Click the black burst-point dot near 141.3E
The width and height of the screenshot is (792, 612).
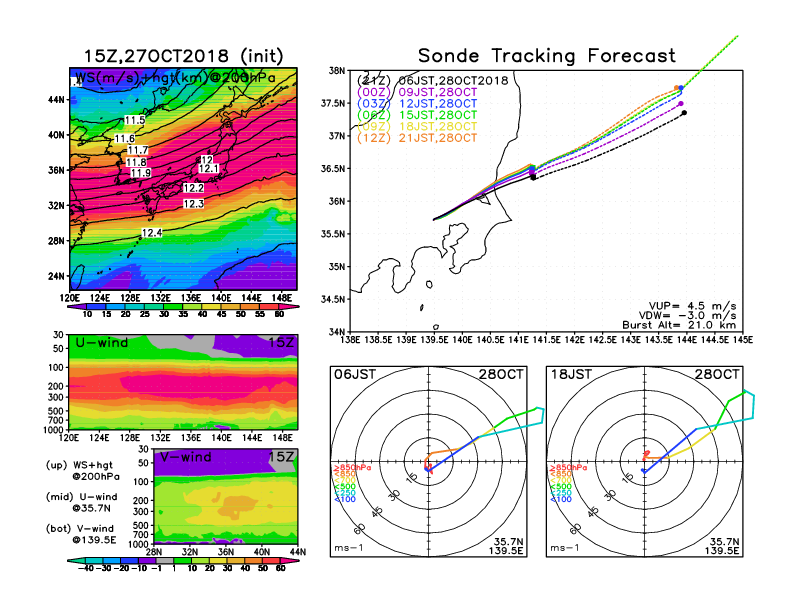(533, 177)
